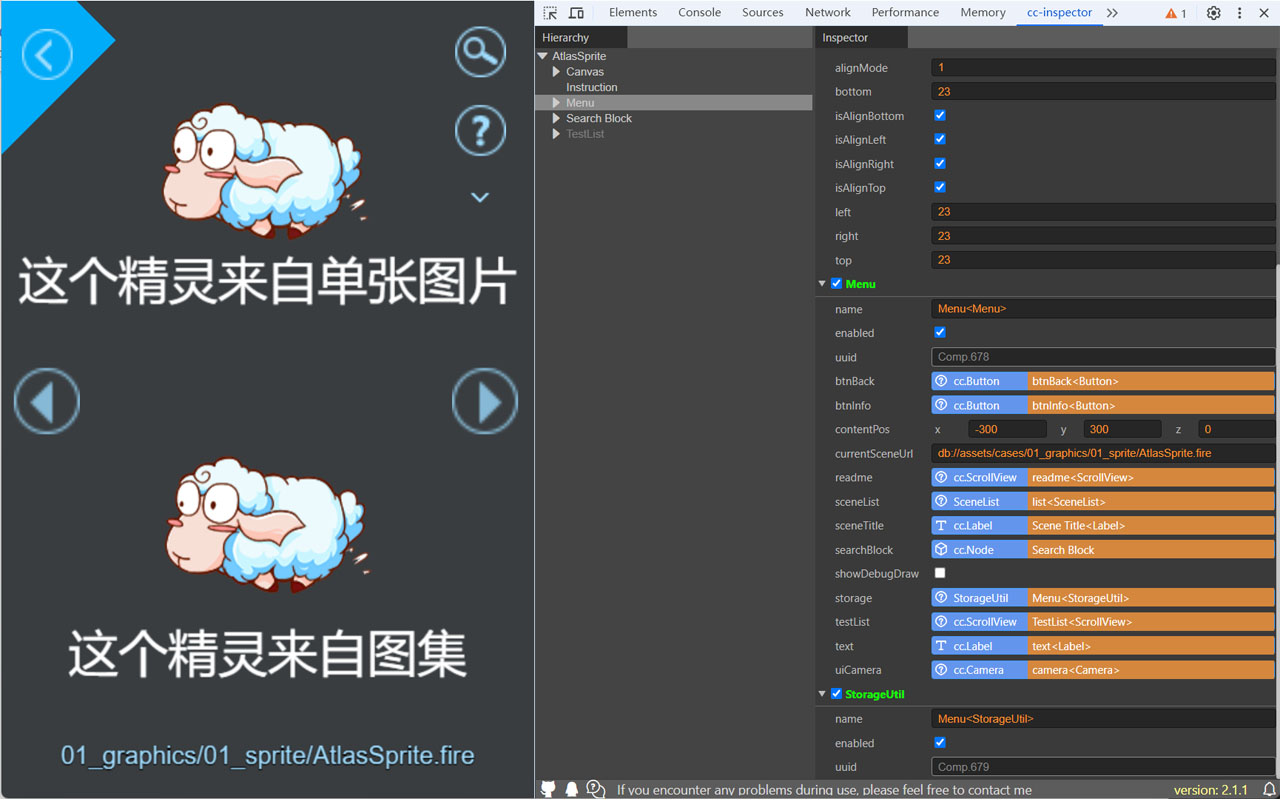Click the right arrow to go next scene
This screenshot has height=800, width=1280.
coord(485,401)
